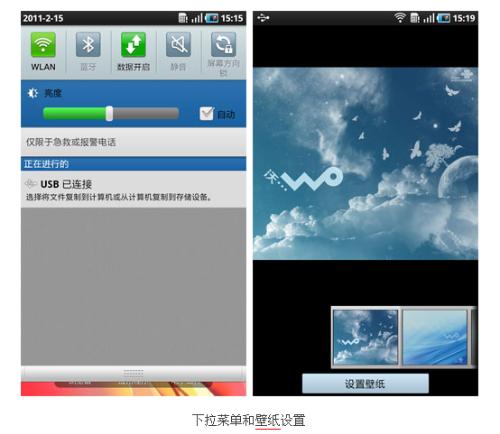This screenshot has height=434, width=500.
Task: Check the 自动 auto brightness checkbox
Action: [206, 114]
